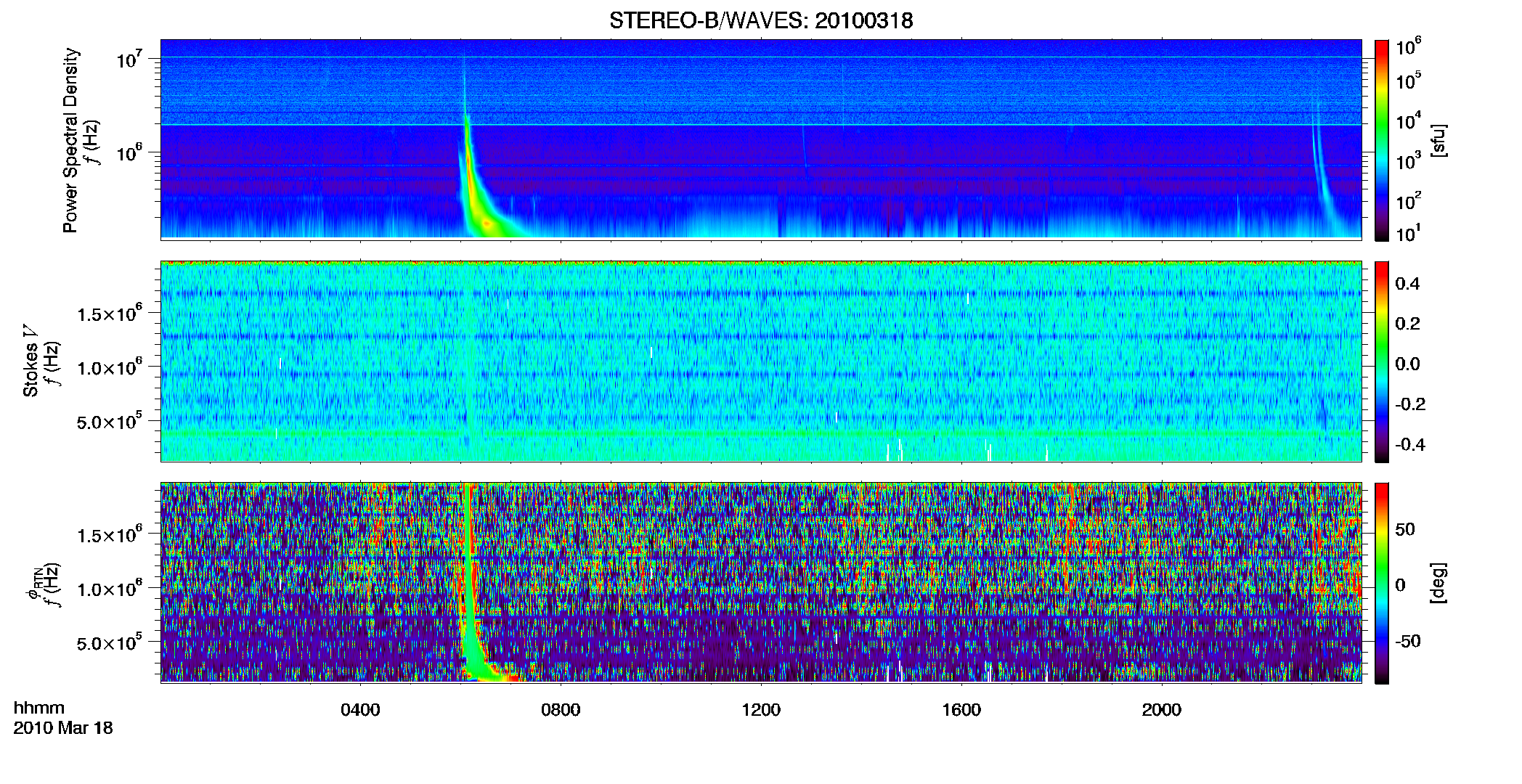Click the top panel intensity colorbar
1522x784 pixels.
tap(1382, 140)
